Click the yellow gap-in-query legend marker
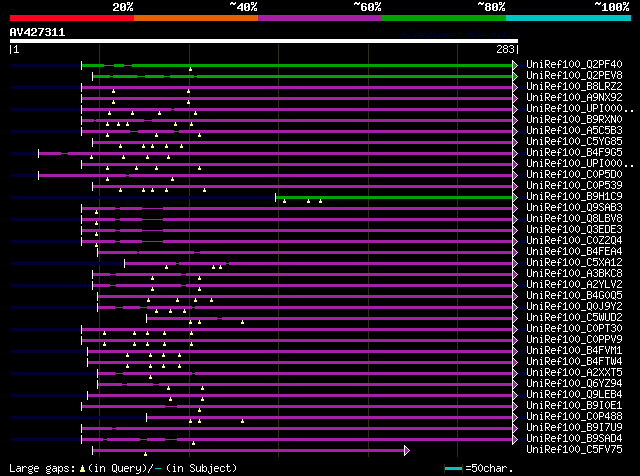The width and height of the screenshot is (640, 476). point(82,469)
